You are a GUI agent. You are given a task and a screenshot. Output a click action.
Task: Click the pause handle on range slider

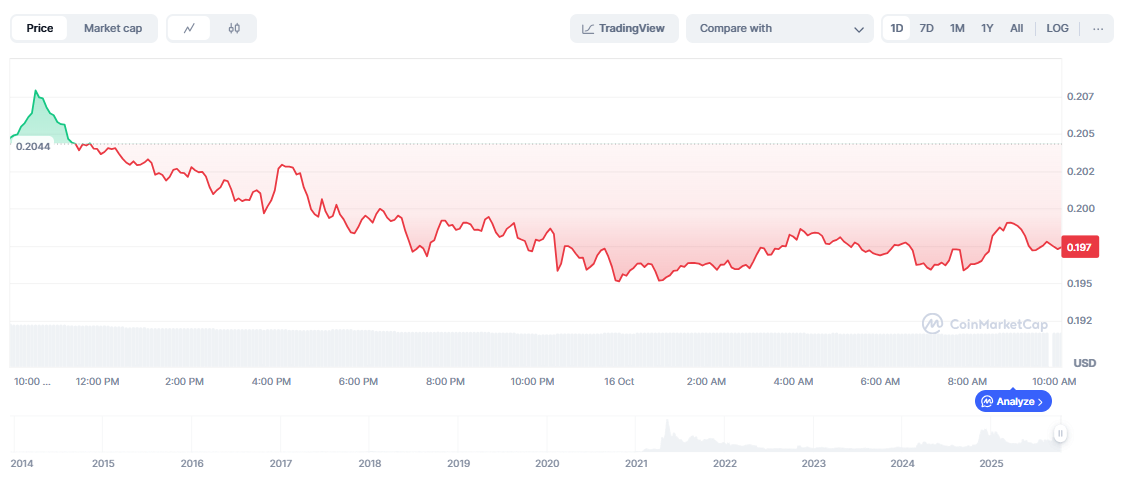click(1060, 433)
